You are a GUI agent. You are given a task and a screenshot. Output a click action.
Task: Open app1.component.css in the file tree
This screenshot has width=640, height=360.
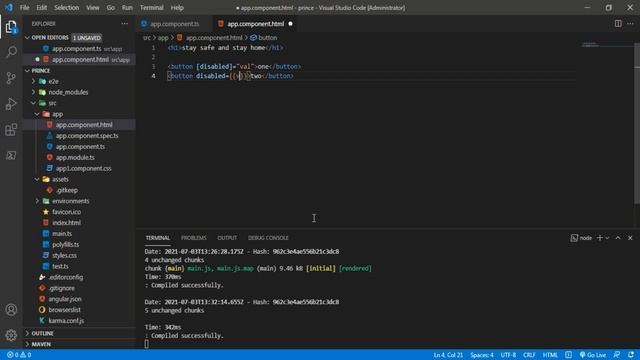coord(84,168)
